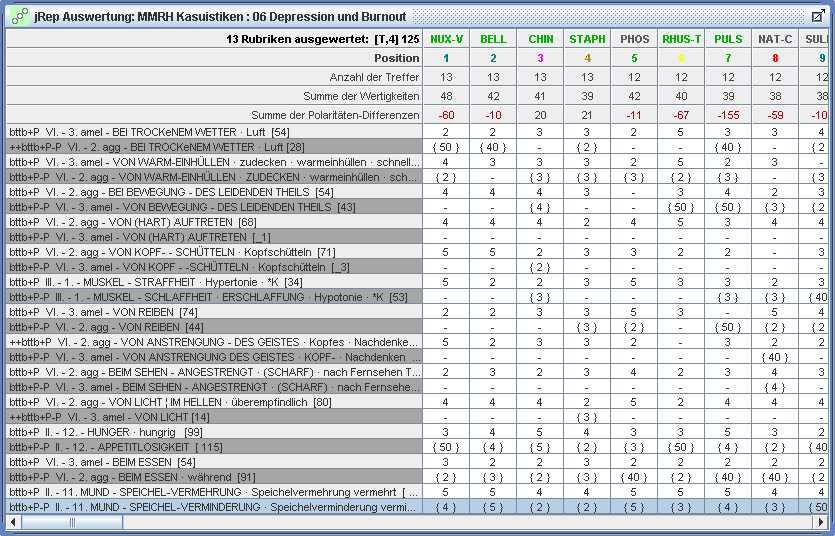Screen dimensions: 835x536
Task: Click the PULS remedy column header
Action: pyautogui.click(x=728, y=39)
